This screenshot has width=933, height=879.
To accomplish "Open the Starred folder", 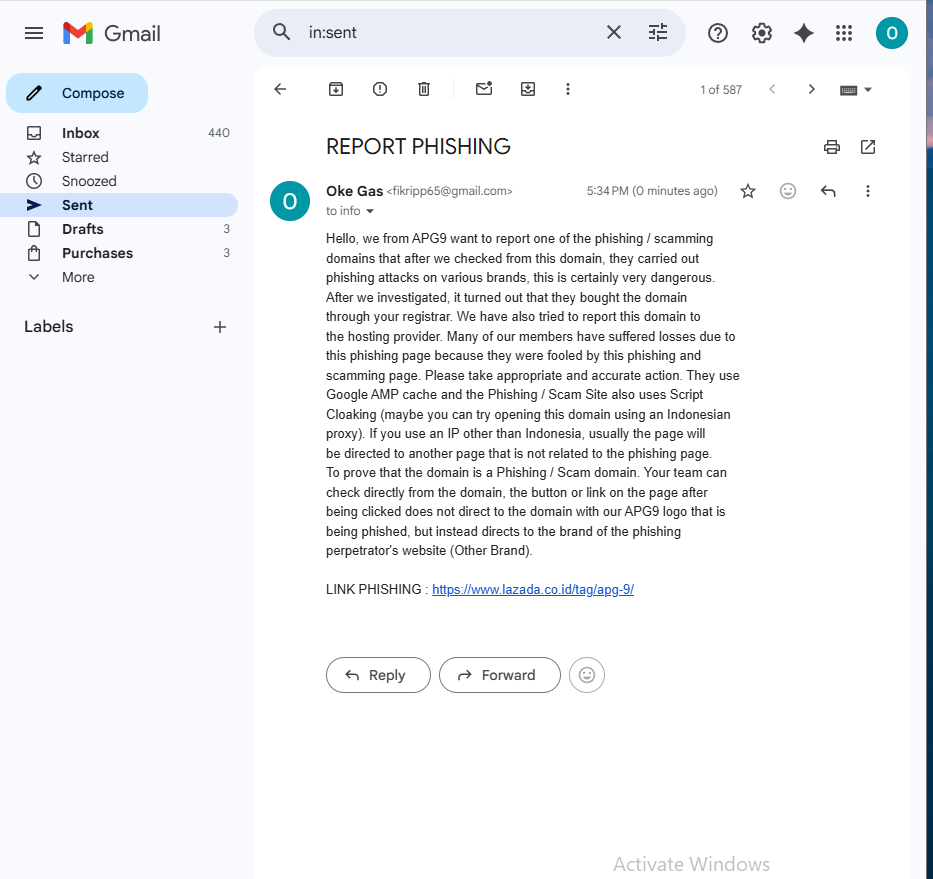I will pos(119,157).
